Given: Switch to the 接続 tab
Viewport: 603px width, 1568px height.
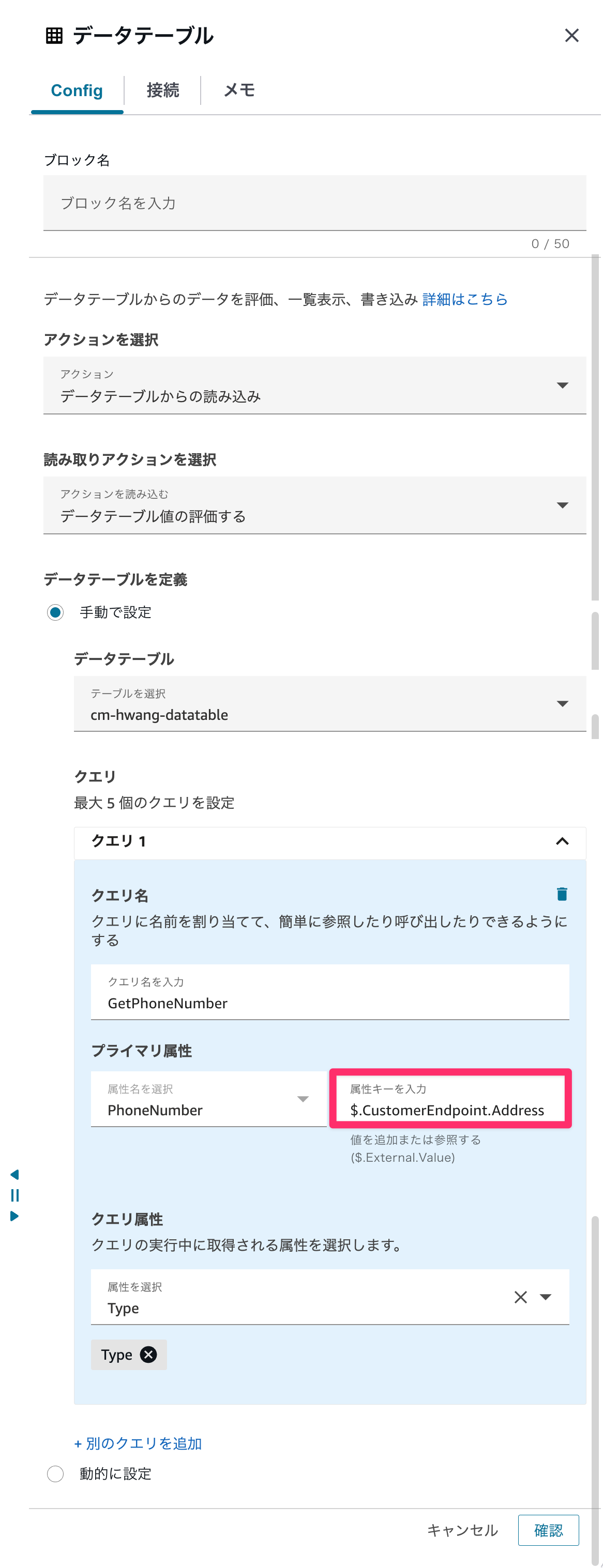Looking at the screenshot, I should click(162, 90).
